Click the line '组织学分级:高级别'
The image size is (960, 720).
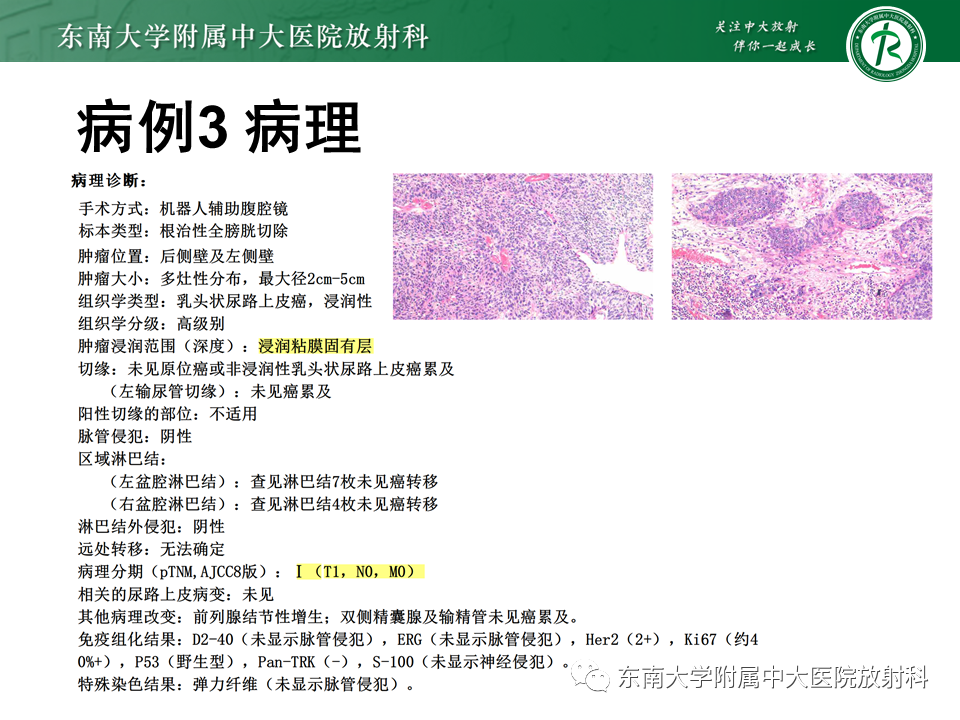151,324
